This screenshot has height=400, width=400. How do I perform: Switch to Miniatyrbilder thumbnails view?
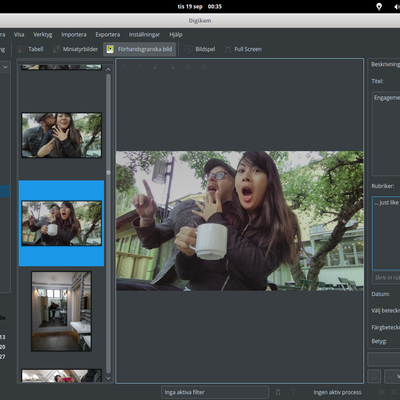tap(76, 49)
